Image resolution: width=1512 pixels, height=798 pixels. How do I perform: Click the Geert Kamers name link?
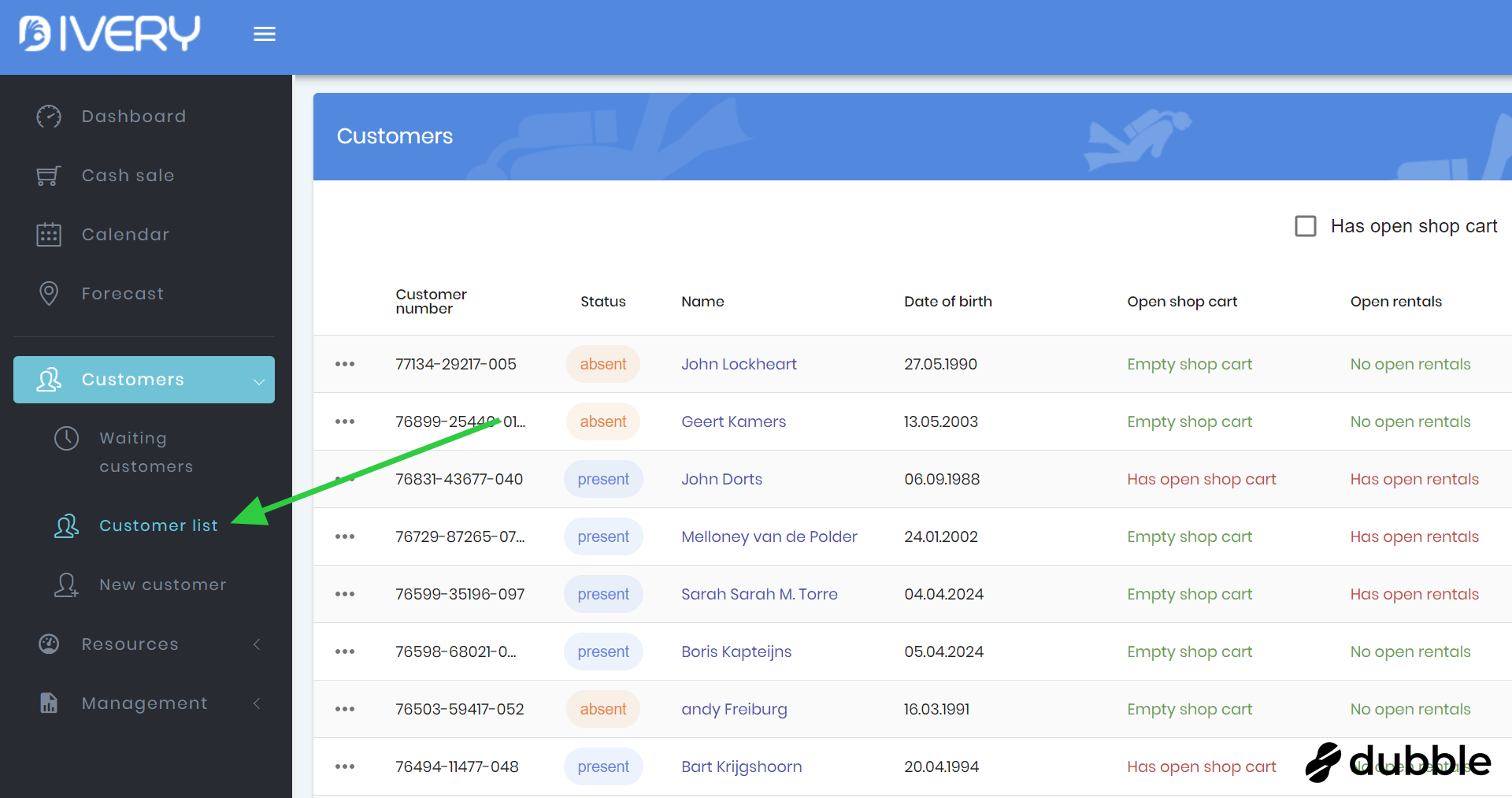point(733,421)
